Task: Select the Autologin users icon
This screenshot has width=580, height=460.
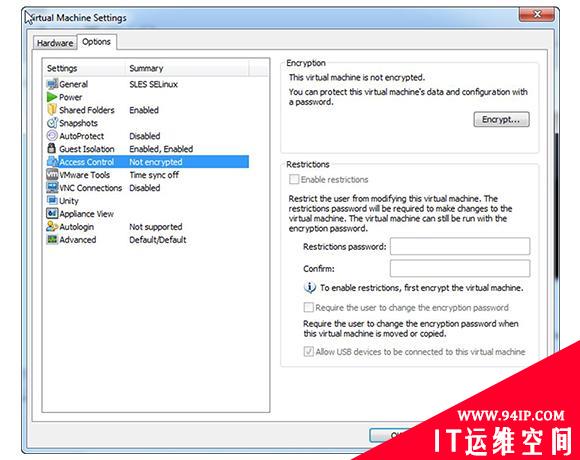Action: (52, 226)
